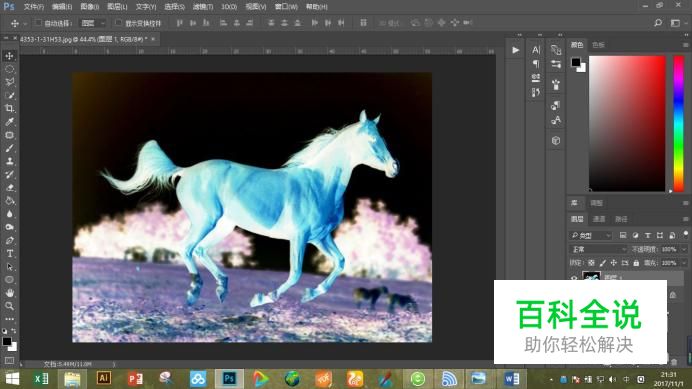
Task: Switch to the 调整 (Adjustments) tab
Action: point(596,203)
